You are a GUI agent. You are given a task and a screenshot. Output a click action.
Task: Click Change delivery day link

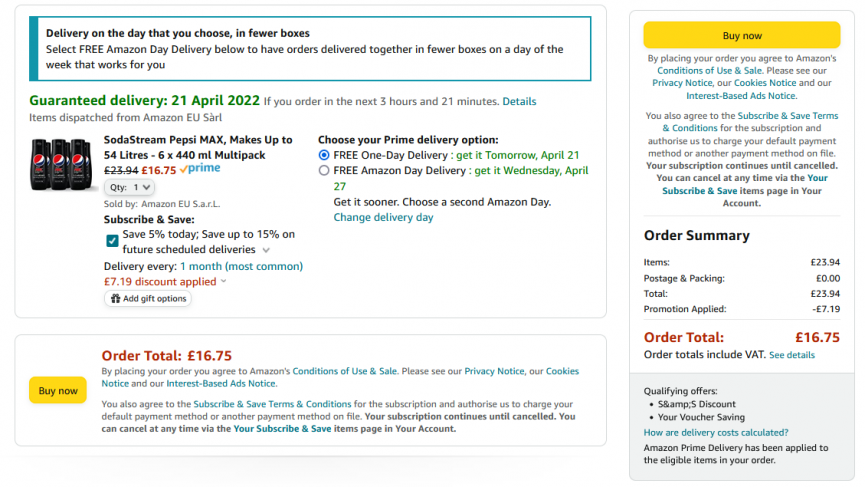383,217
